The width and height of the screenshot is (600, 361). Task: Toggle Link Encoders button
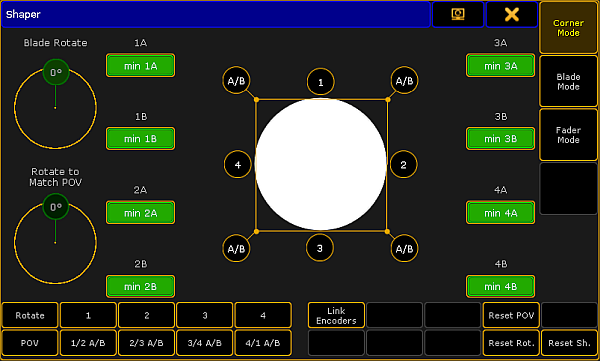point(336,315)
